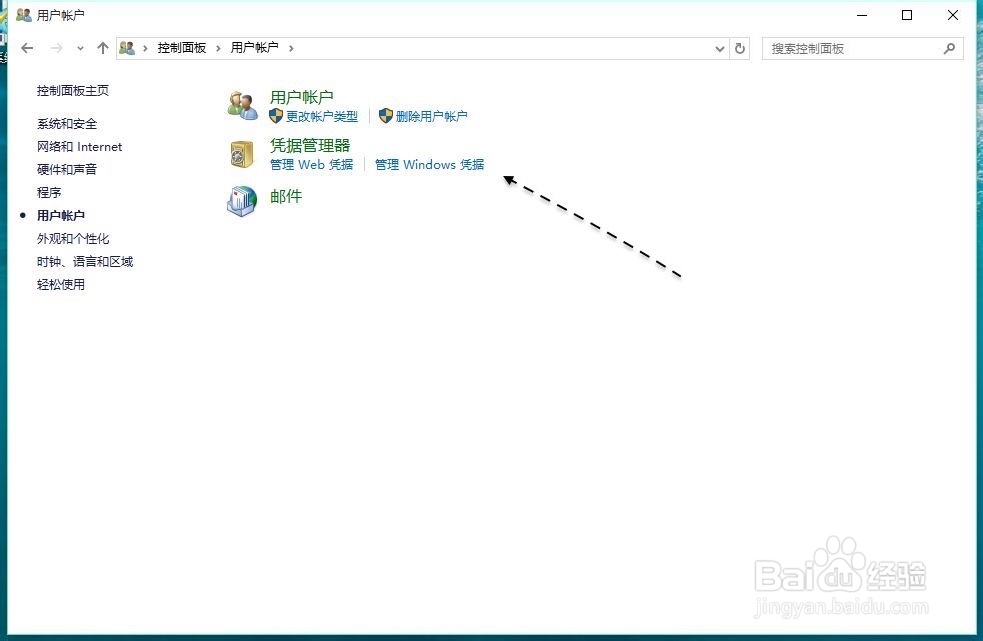Select 控制面板 in the address breadcrumb
983x641 pixels.
182,48
